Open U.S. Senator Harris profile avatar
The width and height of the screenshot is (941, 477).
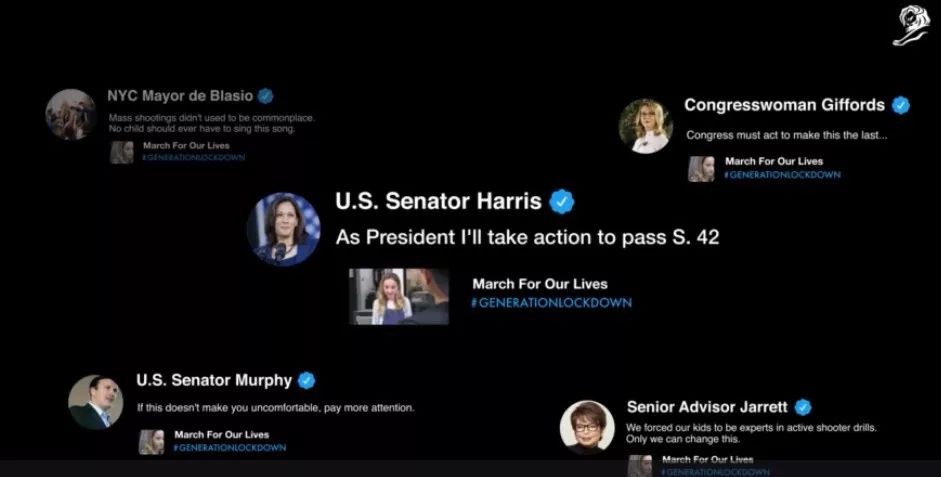click(x=283, y=229)
